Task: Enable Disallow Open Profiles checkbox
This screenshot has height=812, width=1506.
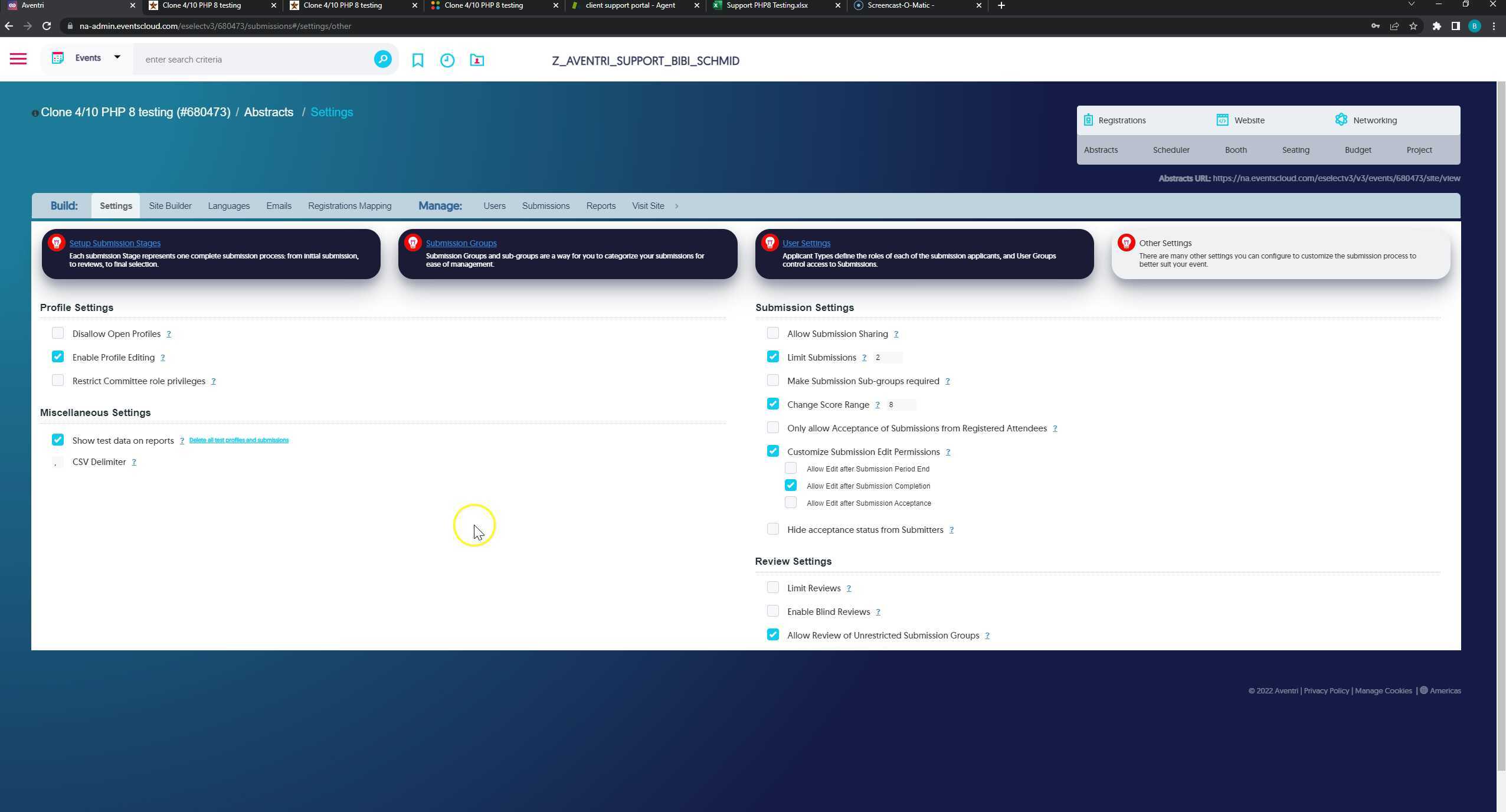Action: click(x=58, y=333)
